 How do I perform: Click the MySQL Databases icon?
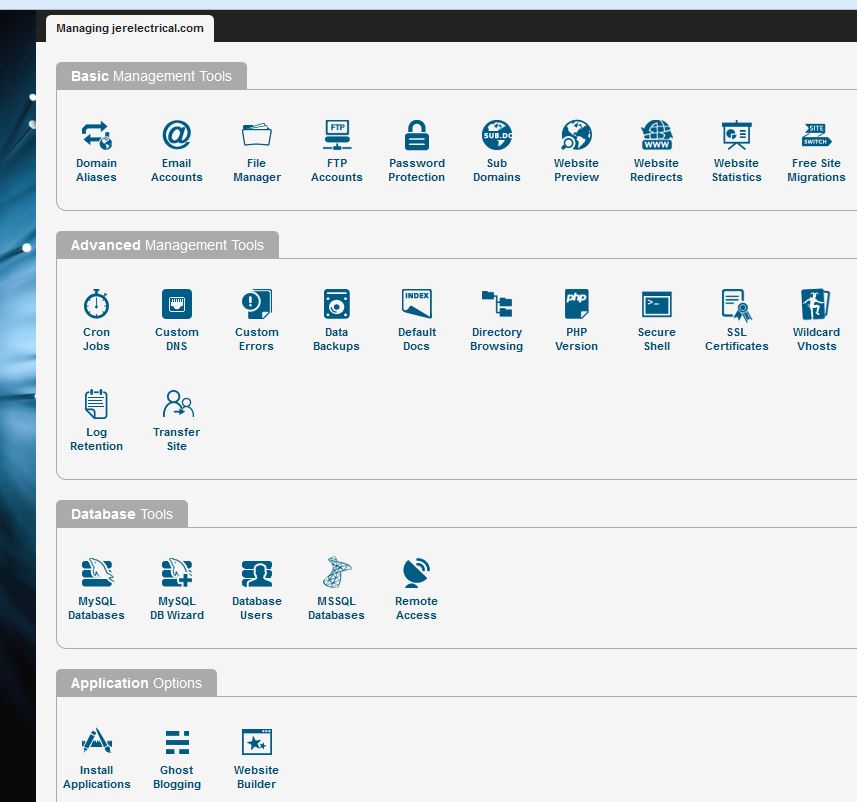click(x=96, y=573)
